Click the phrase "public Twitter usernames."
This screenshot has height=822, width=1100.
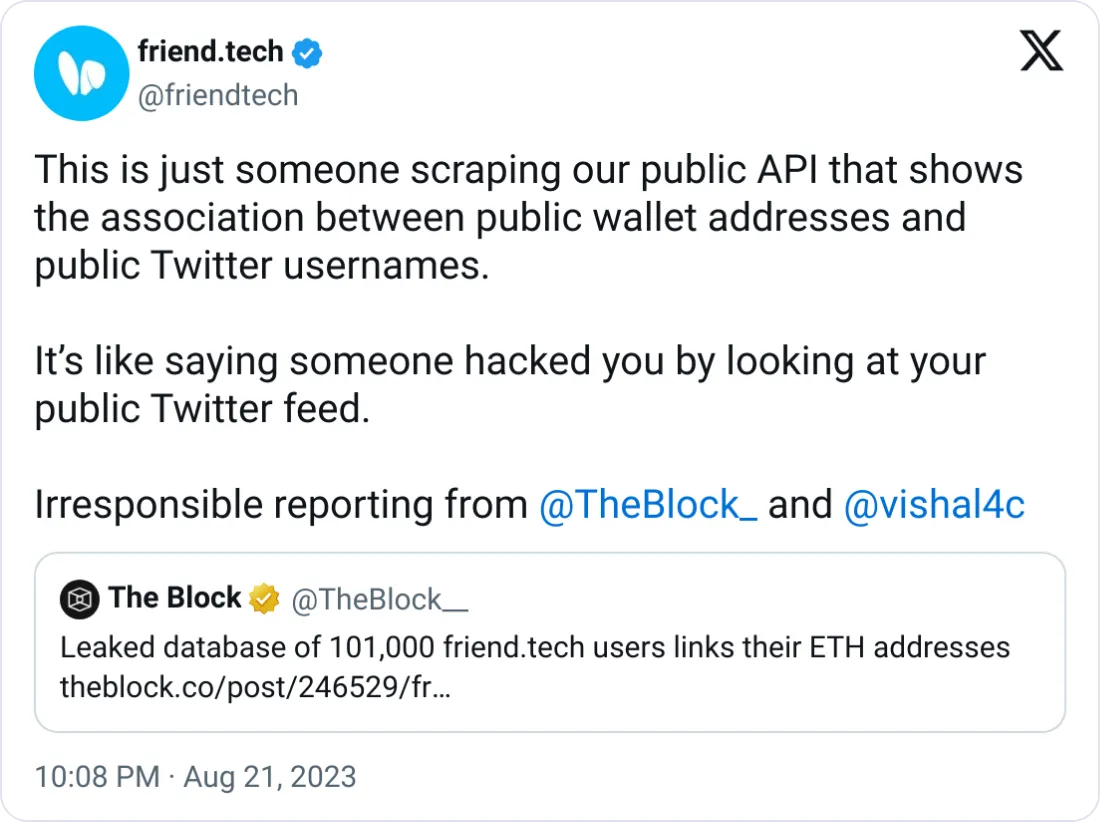[262, 265]
